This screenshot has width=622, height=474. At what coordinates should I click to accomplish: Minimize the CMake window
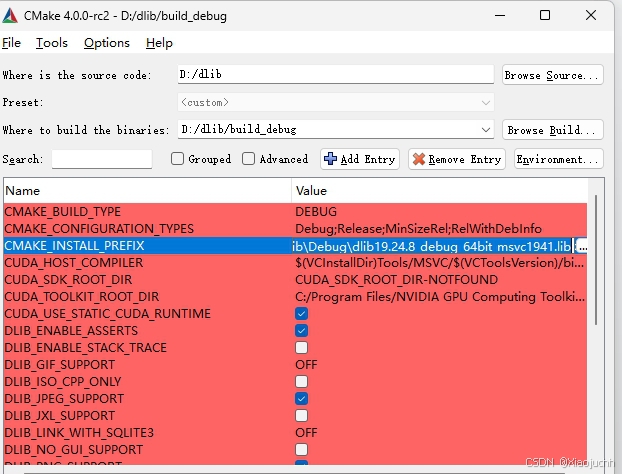click(x=500, y=15)
